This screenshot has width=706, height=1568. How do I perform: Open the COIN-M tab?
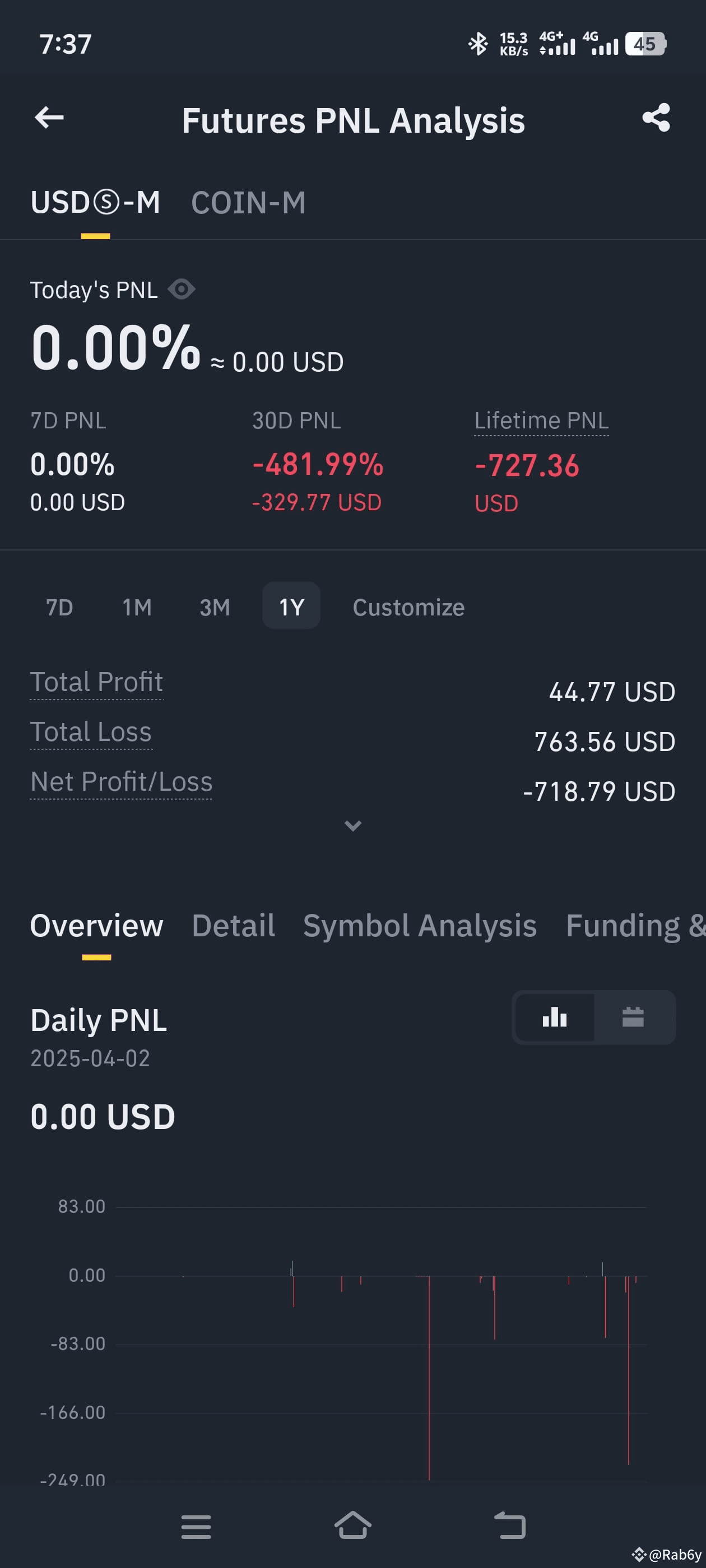249,203
